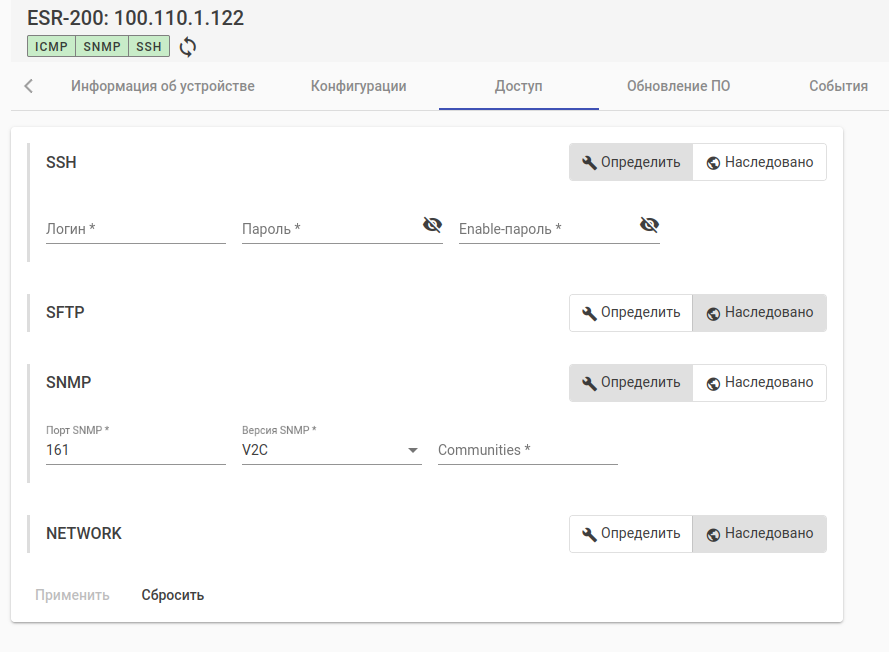Set NETWORK access to Определить

point(631,534)
